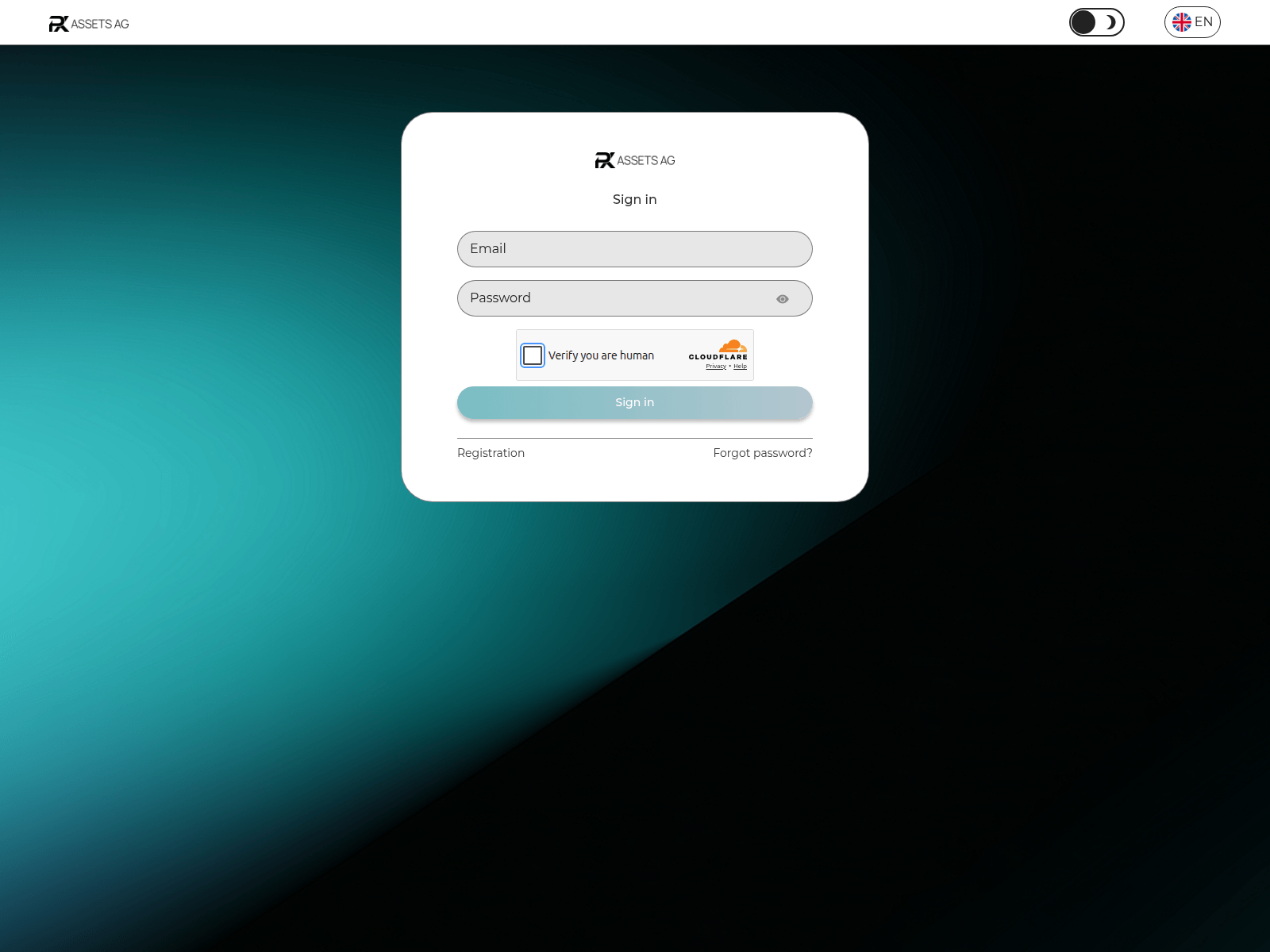The image size is (1270, 952).
Task: Focus the Email input field
Action: point(634,249)
